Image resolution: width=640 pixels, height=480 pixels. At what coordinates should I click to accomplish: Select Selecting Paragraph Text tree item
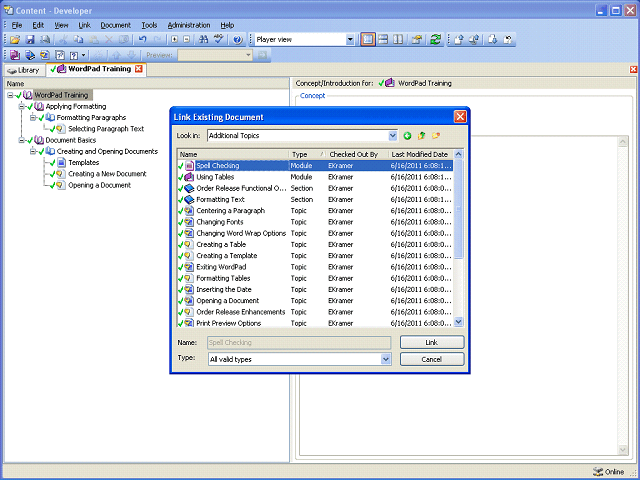pos(106,129)
